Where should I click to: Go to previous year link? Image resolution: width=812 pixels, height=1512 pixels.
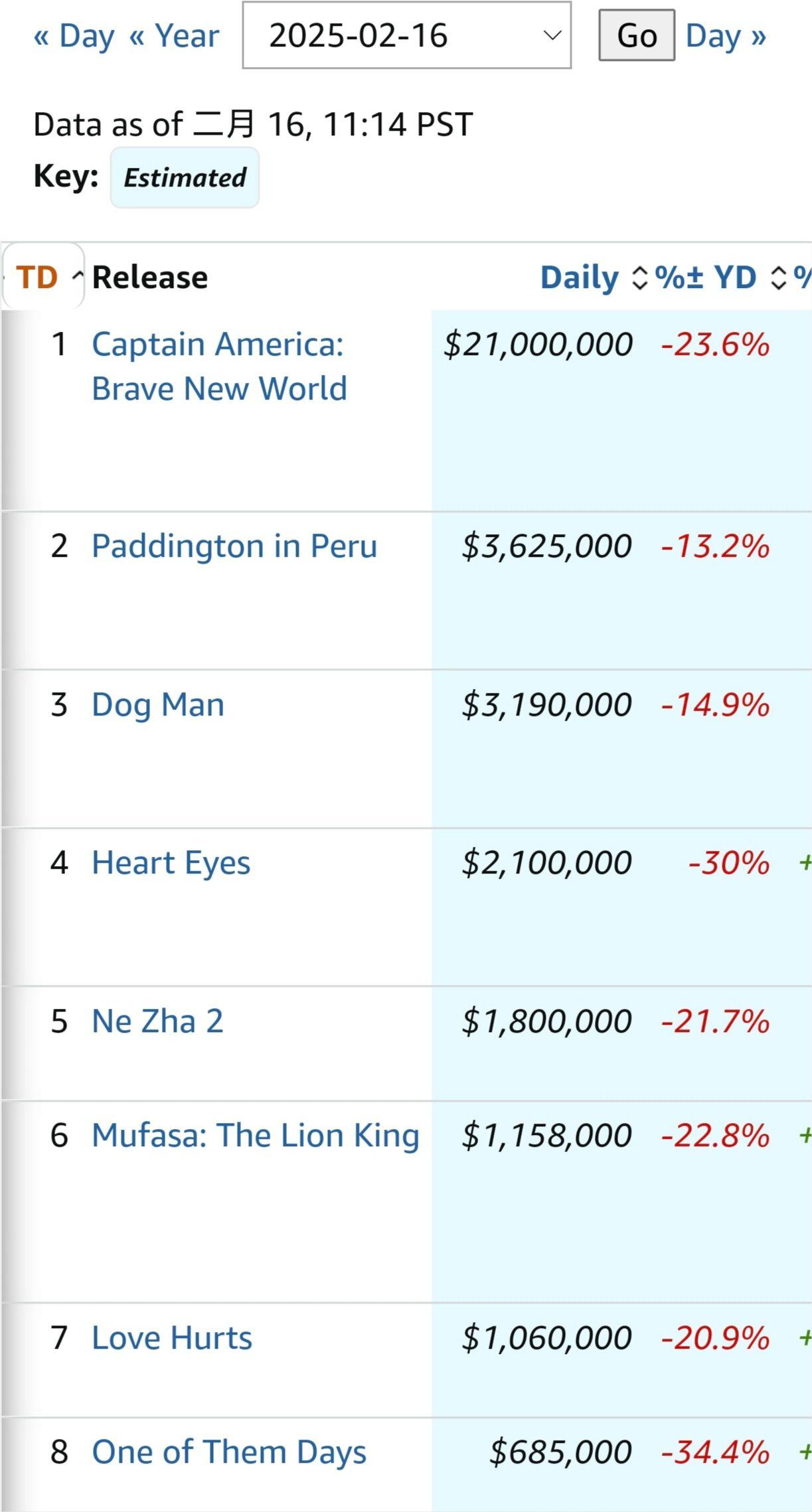tap(174, 36)
